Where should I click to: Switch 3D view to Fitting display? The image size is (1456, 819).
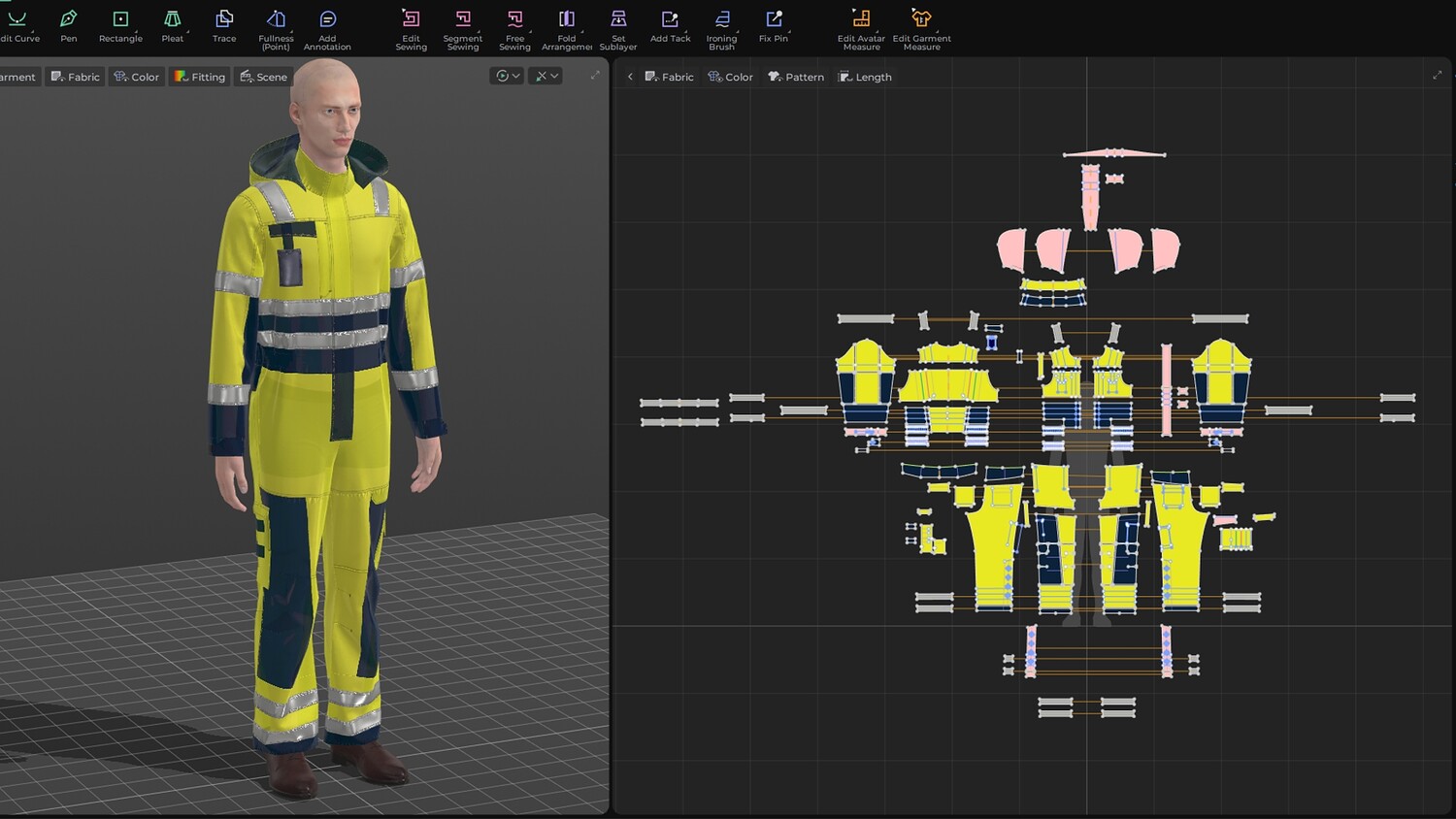pyautogui.click(x=199, y=77)
